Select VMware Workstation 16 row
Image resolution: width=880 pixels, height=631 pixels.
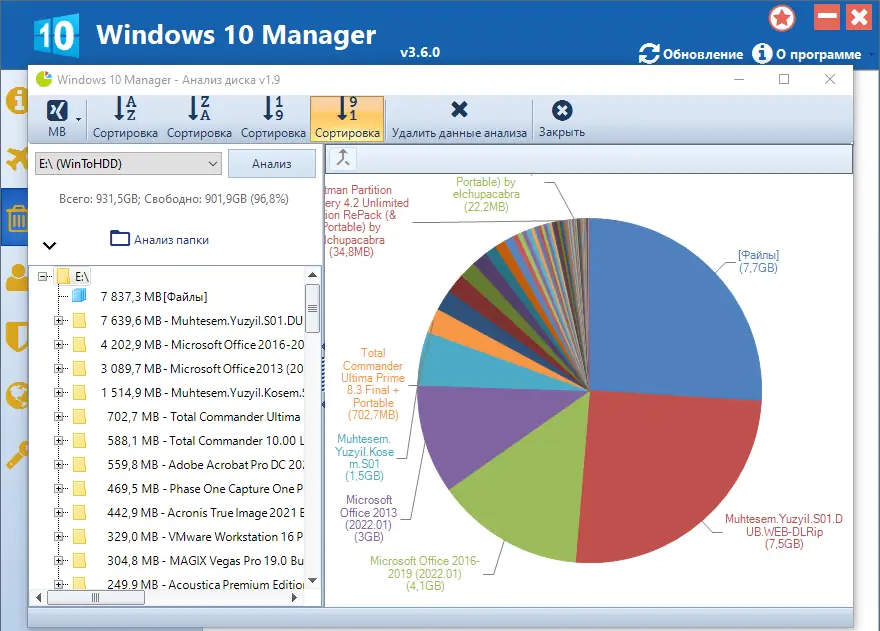coord(205,537)
